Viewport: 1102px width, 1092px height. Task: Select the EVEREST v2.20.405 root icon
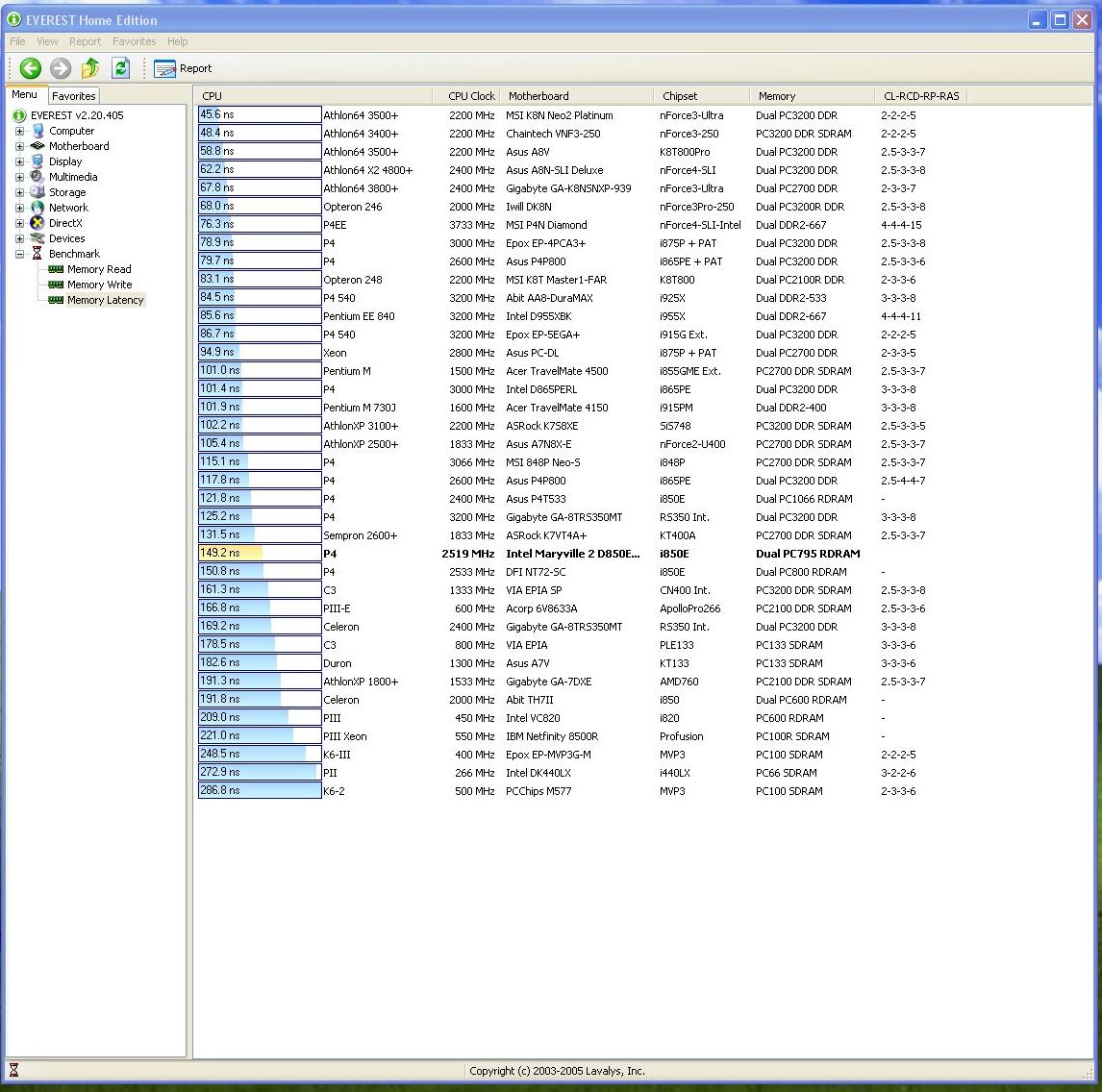point(19,115)
